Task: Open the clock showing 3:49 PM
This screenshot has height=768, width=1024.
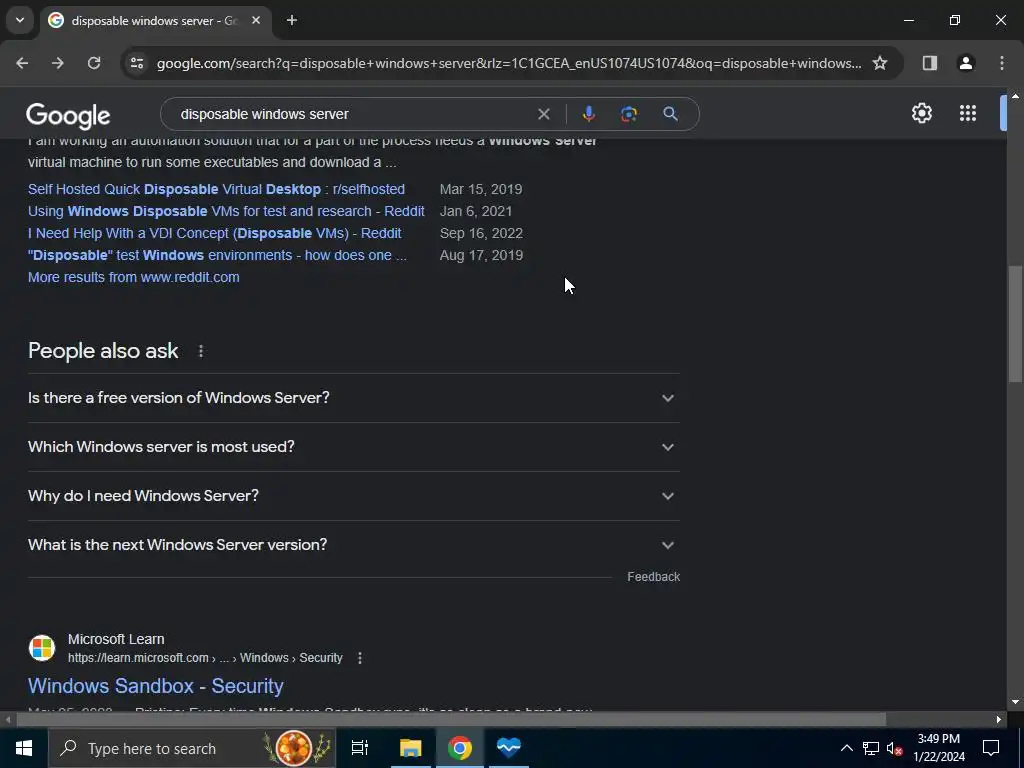Action: coord(938,748)
